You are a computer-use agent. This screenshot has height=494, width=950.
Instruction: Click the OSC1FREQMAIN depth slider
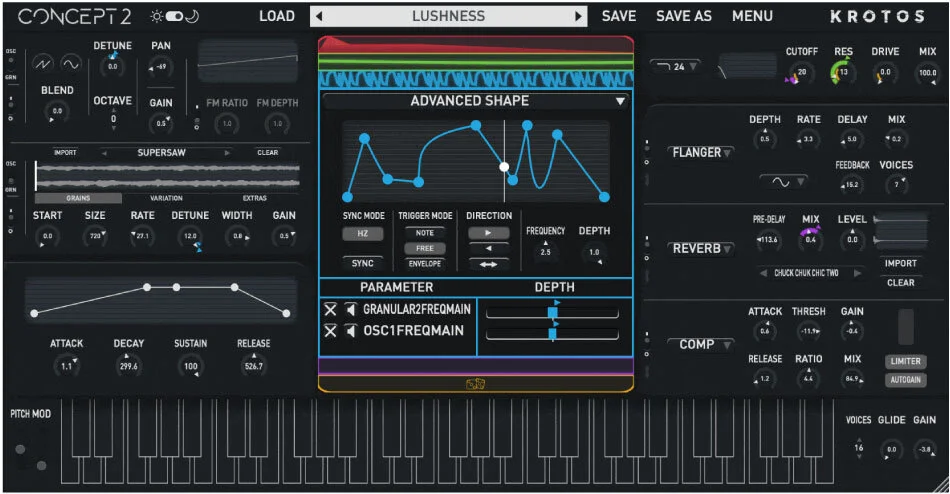552,334
